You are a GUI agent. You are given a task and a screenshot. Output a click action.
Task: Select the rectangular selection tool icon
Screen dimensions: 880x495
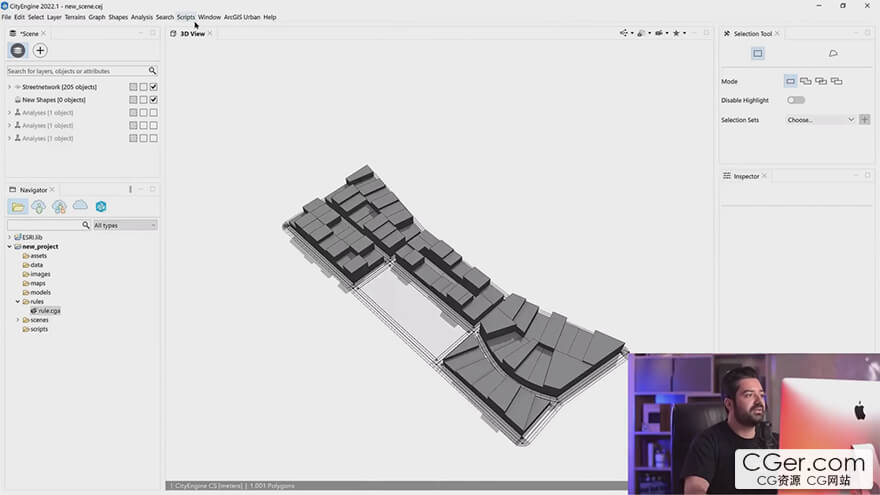pos(757,53)
